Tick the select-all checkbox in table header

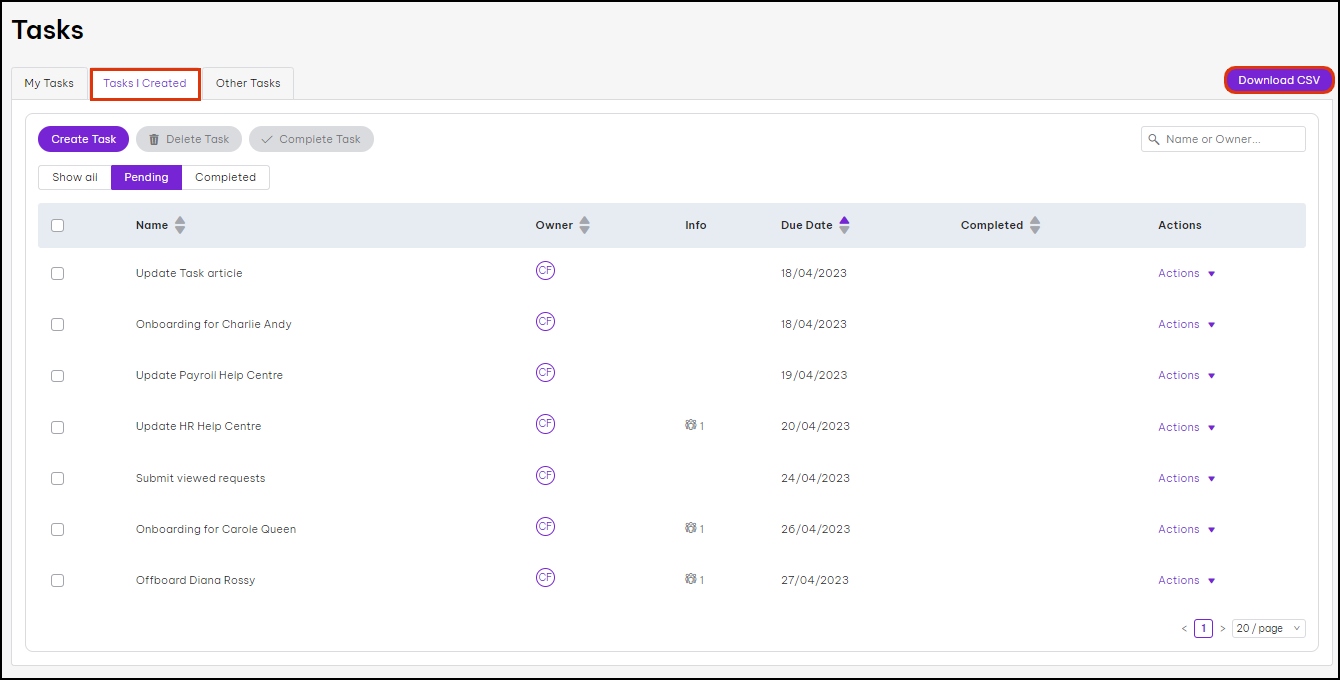(x=57, y=225)
